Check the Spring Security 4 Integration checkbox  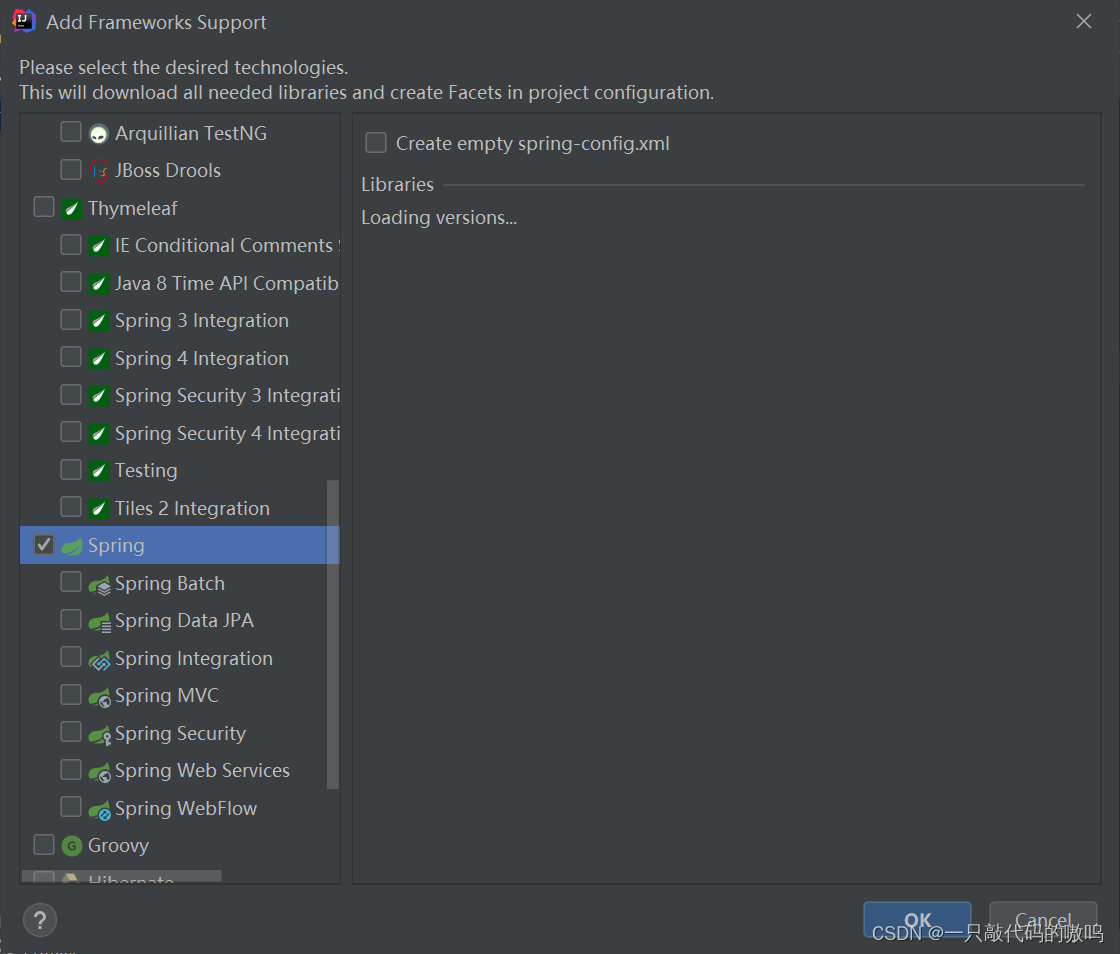[71, 431]
